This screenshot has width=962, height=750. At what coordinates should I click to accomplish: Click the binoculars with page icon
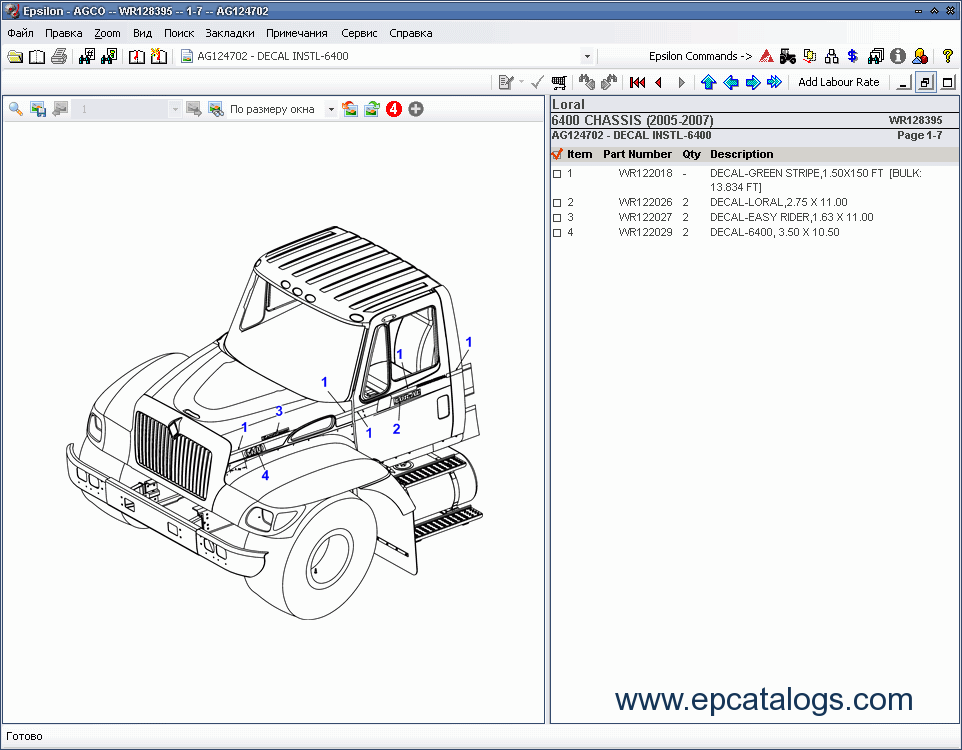click(109, 56)
